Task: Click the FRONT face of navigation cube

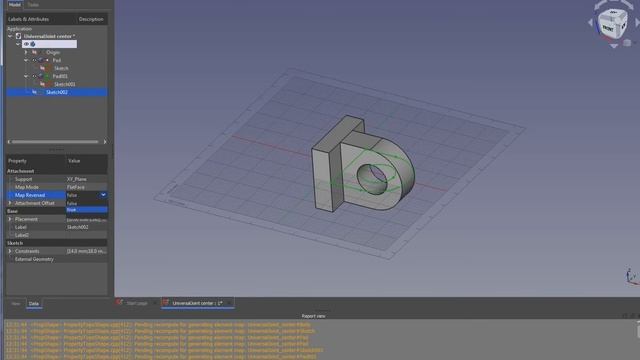Action: 608,29
